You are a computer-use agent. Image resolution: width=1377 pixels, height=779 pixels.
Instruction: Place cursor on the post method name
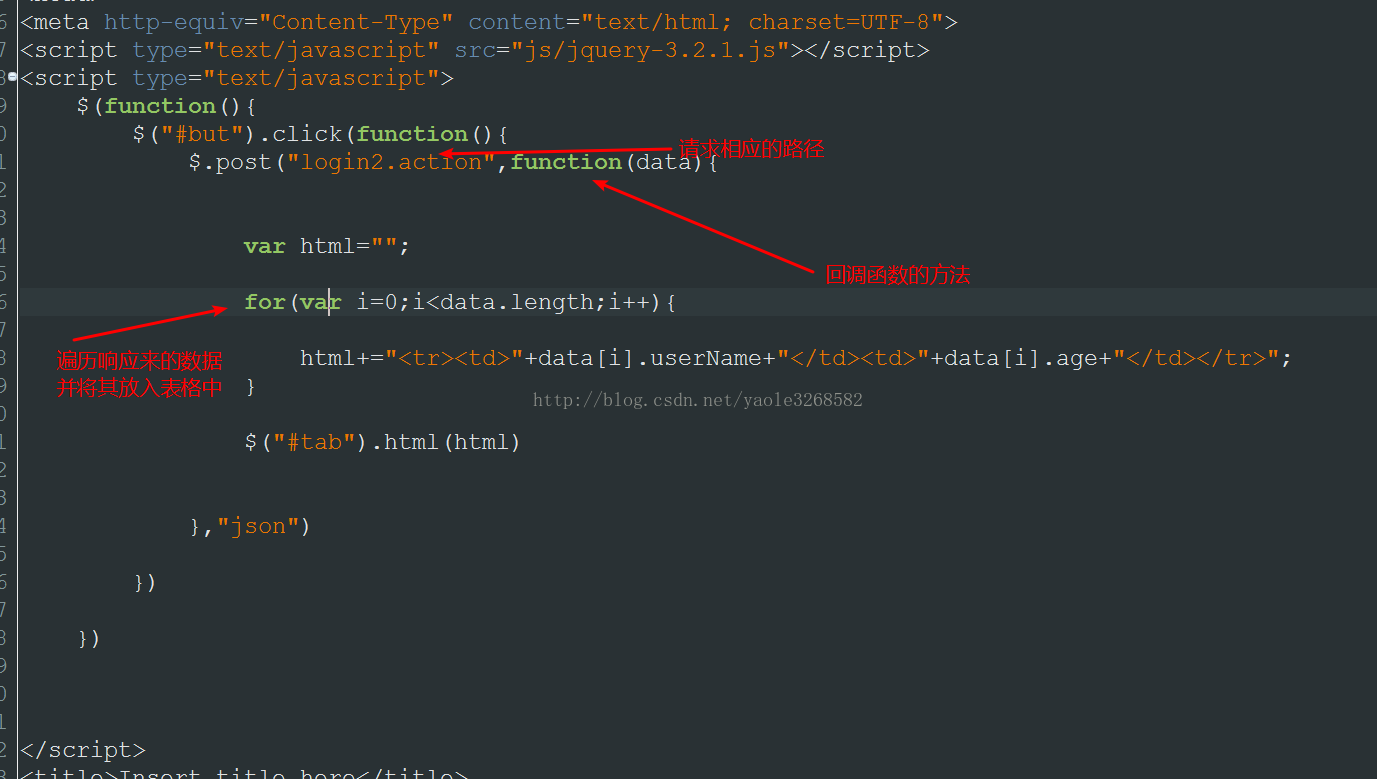[244, 162]
